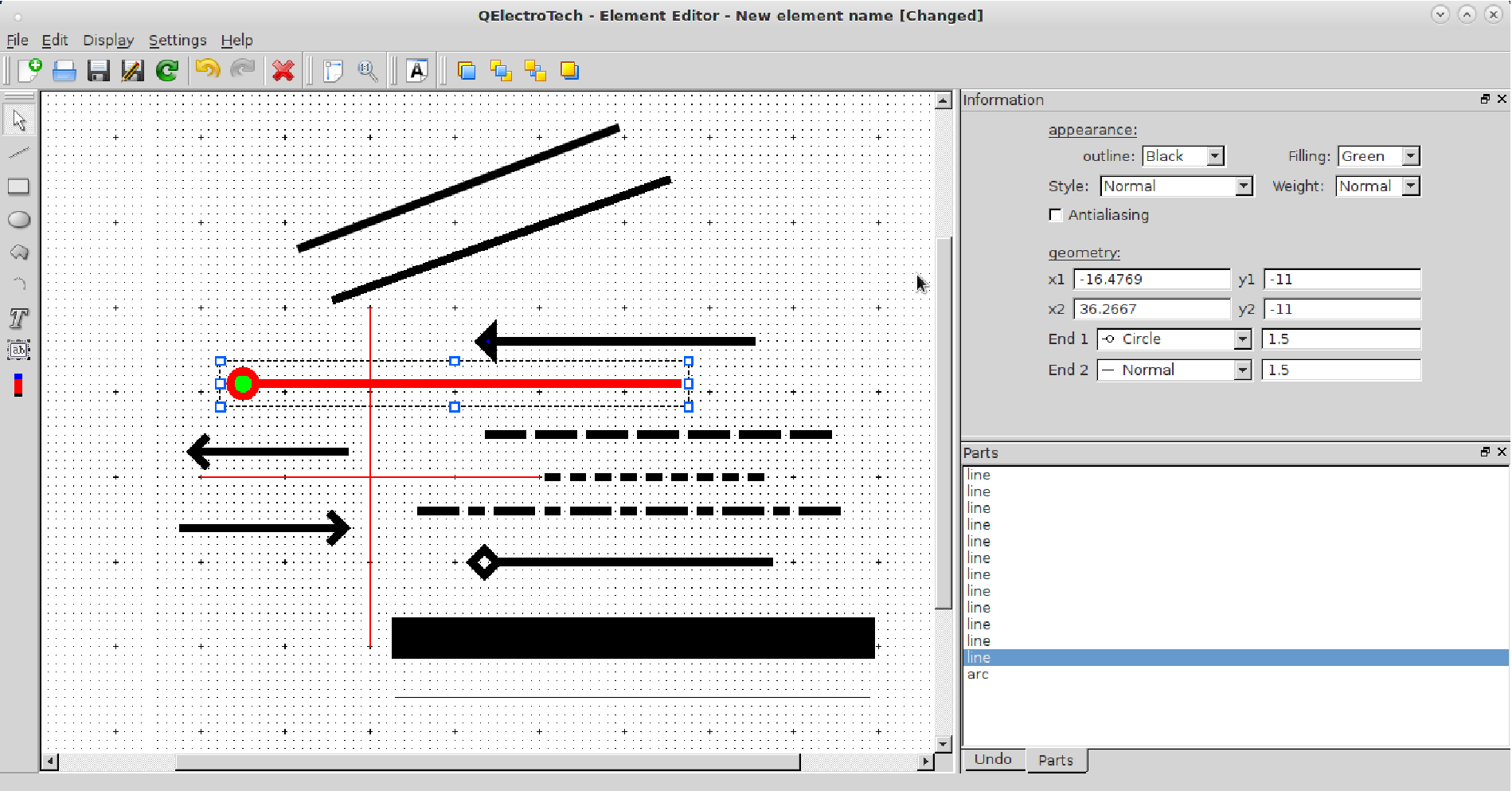
Task: Float the Information panel
Action: tap(1485, 99)
